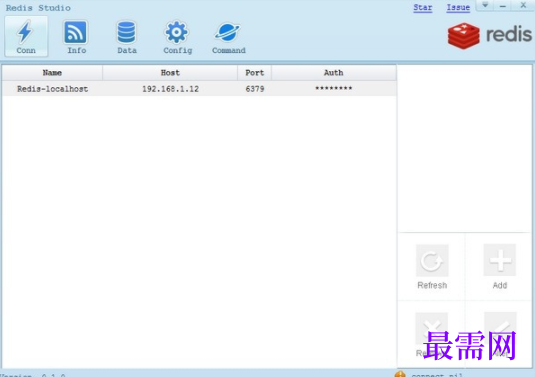Click the 192.168.1.12 host cell
Screen dimensions: 535x377
(x=170, y=89)
